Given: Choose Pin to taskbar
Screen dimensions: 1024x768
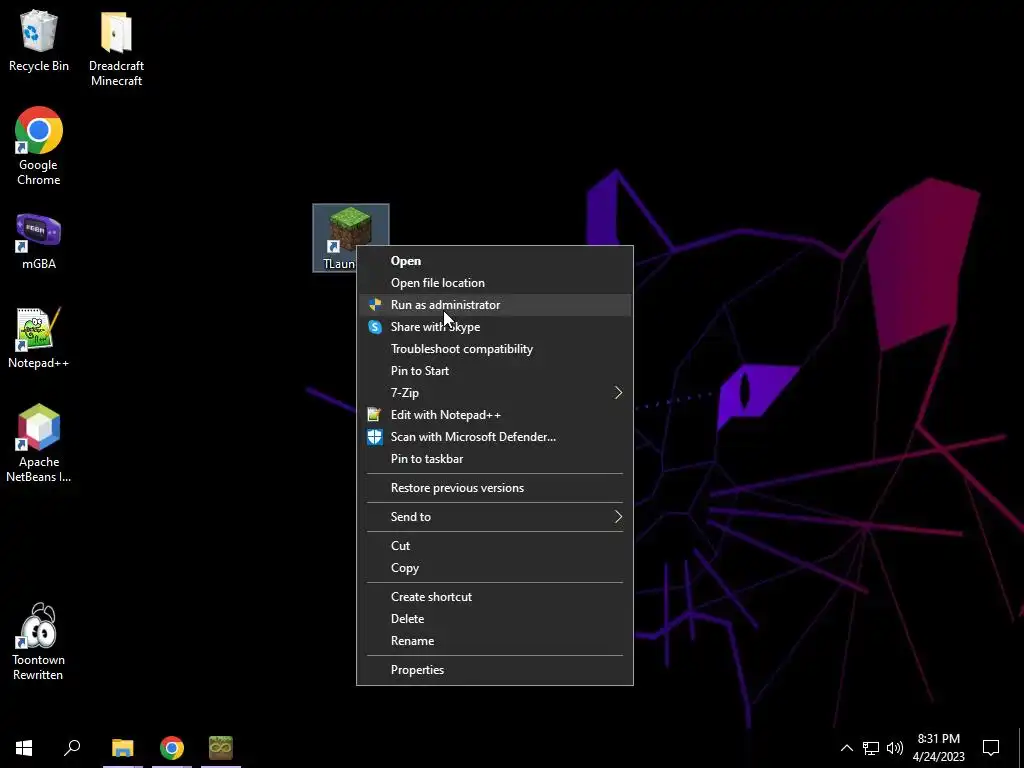Looking at the screenshot, I should point(494,458).
